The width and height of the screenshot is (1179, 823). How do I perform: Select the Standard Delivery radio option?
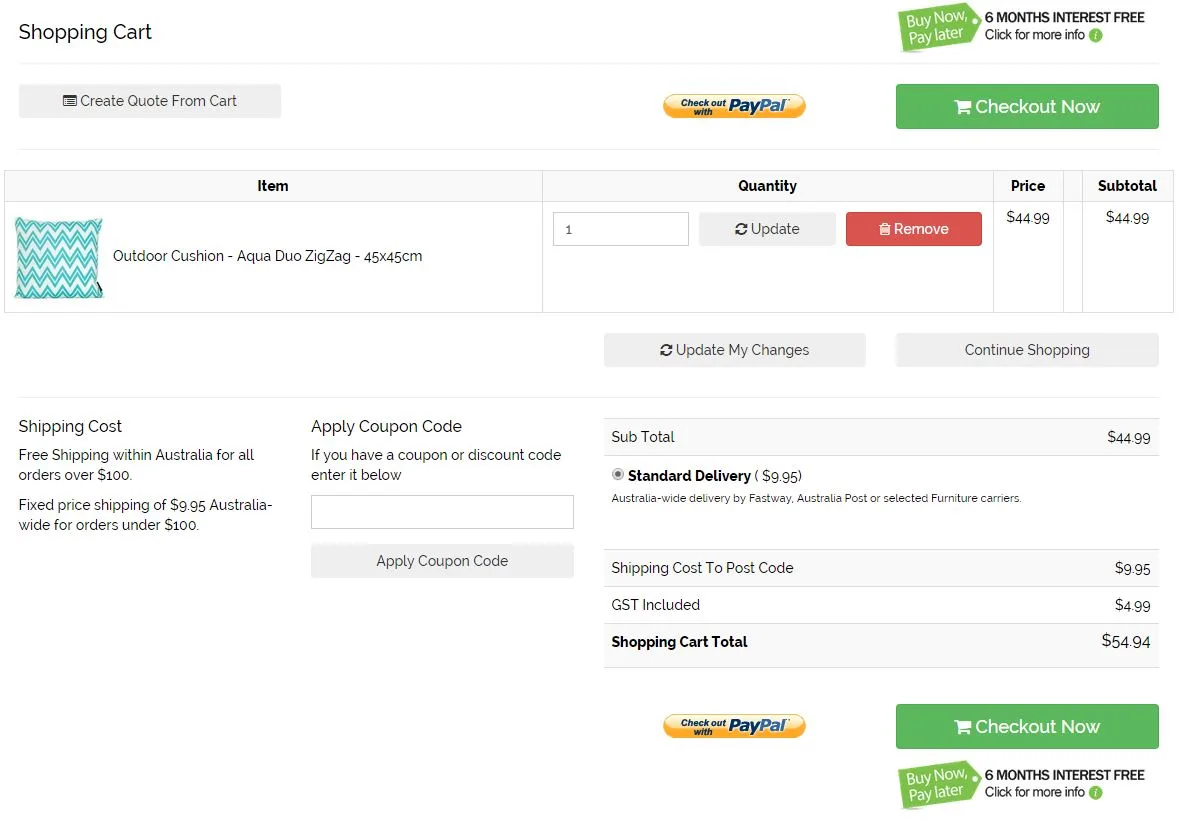(x=618, y=475)
